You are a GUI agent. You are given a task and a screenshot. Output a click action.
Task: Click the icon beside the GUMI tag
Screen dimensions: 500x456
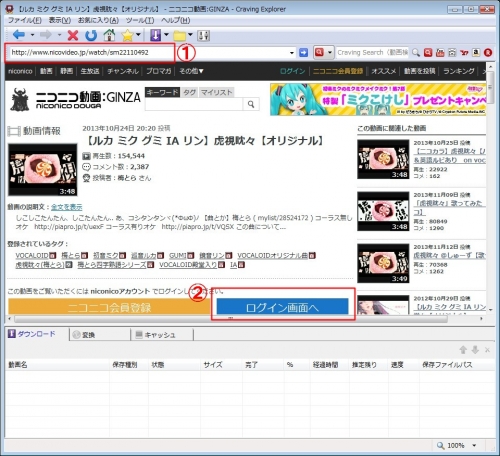point(190,256)
